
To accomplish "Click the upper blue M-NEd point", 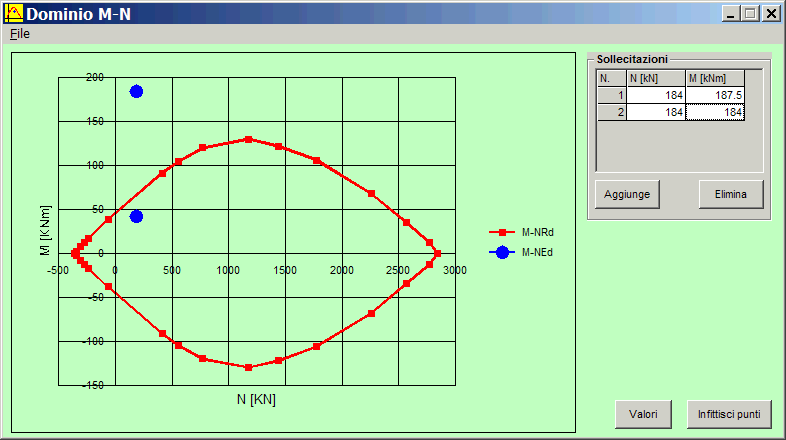I will pos(136,92).
